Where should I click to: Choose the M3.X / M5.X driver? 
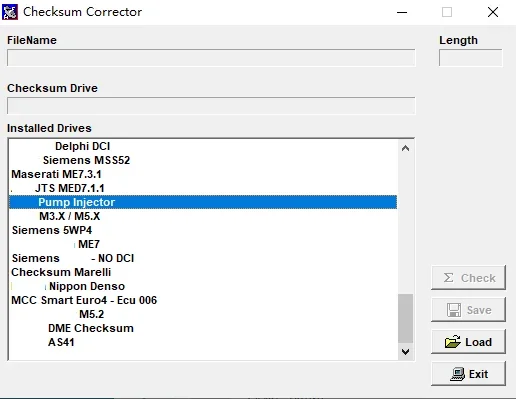(x=203, y=216)
